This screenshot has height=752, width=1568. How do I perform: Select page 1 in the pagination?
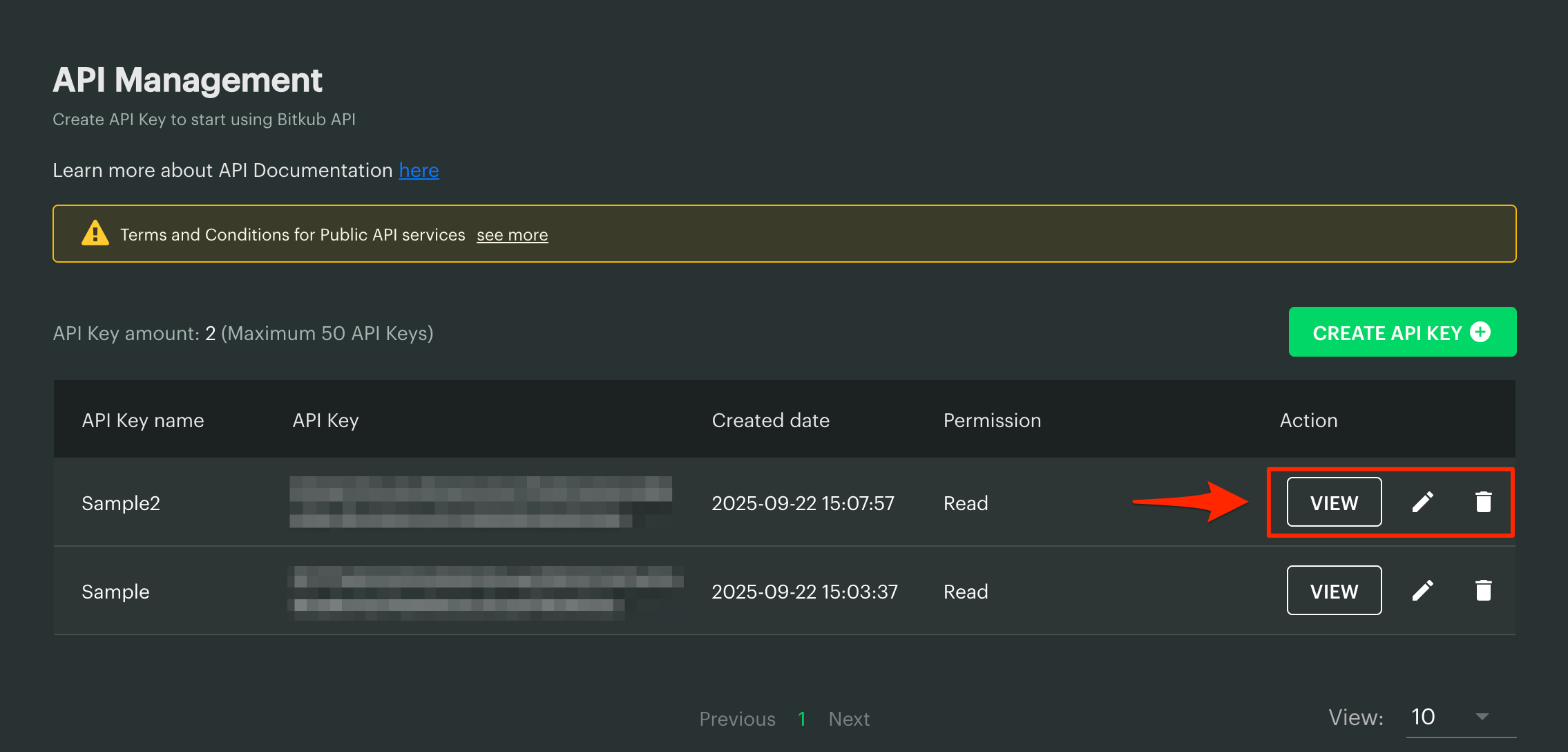(x=802, y=719)
